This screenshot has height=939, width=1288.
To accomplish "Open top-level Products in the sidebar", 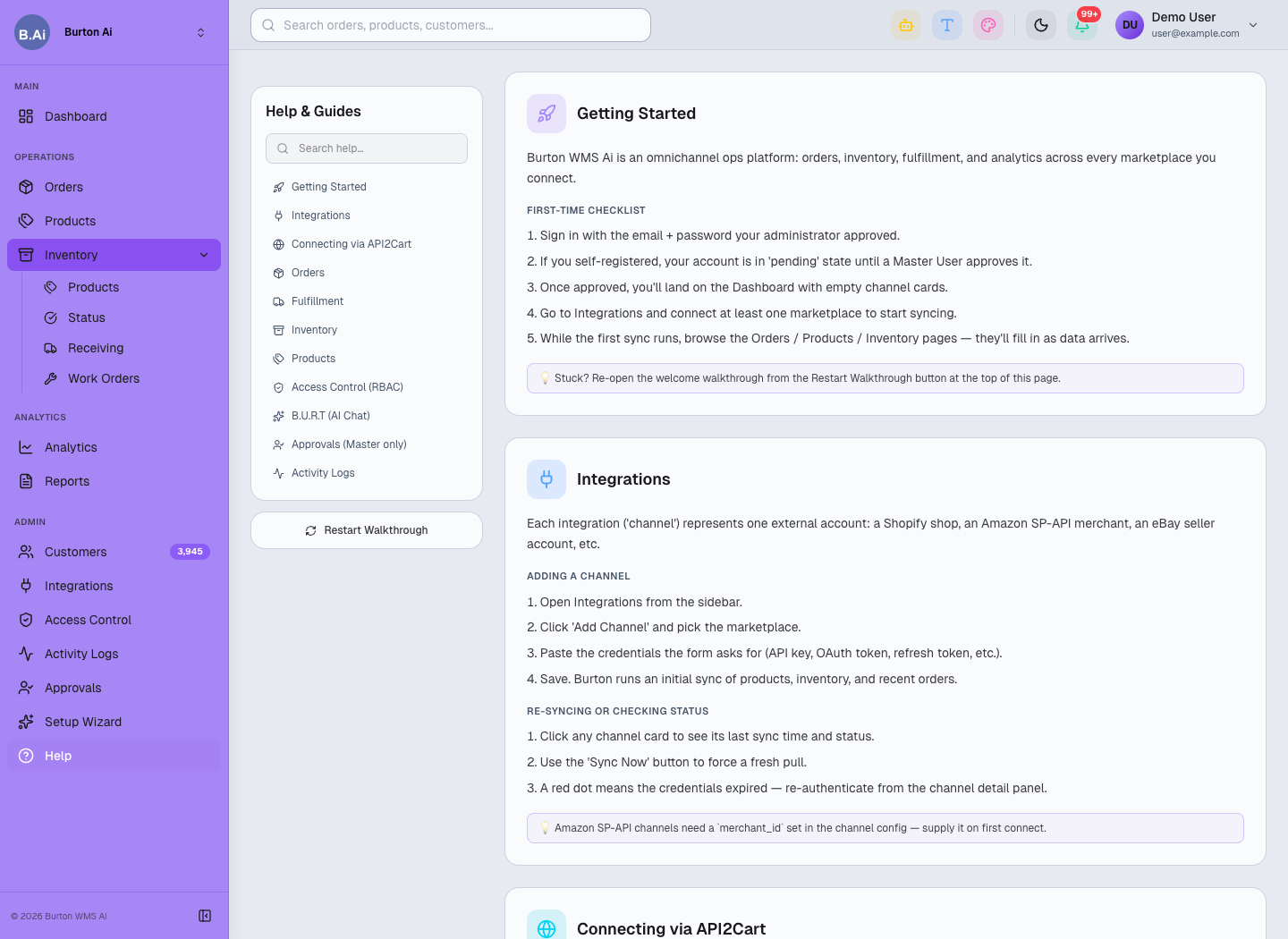I will (x=114, y=221).
